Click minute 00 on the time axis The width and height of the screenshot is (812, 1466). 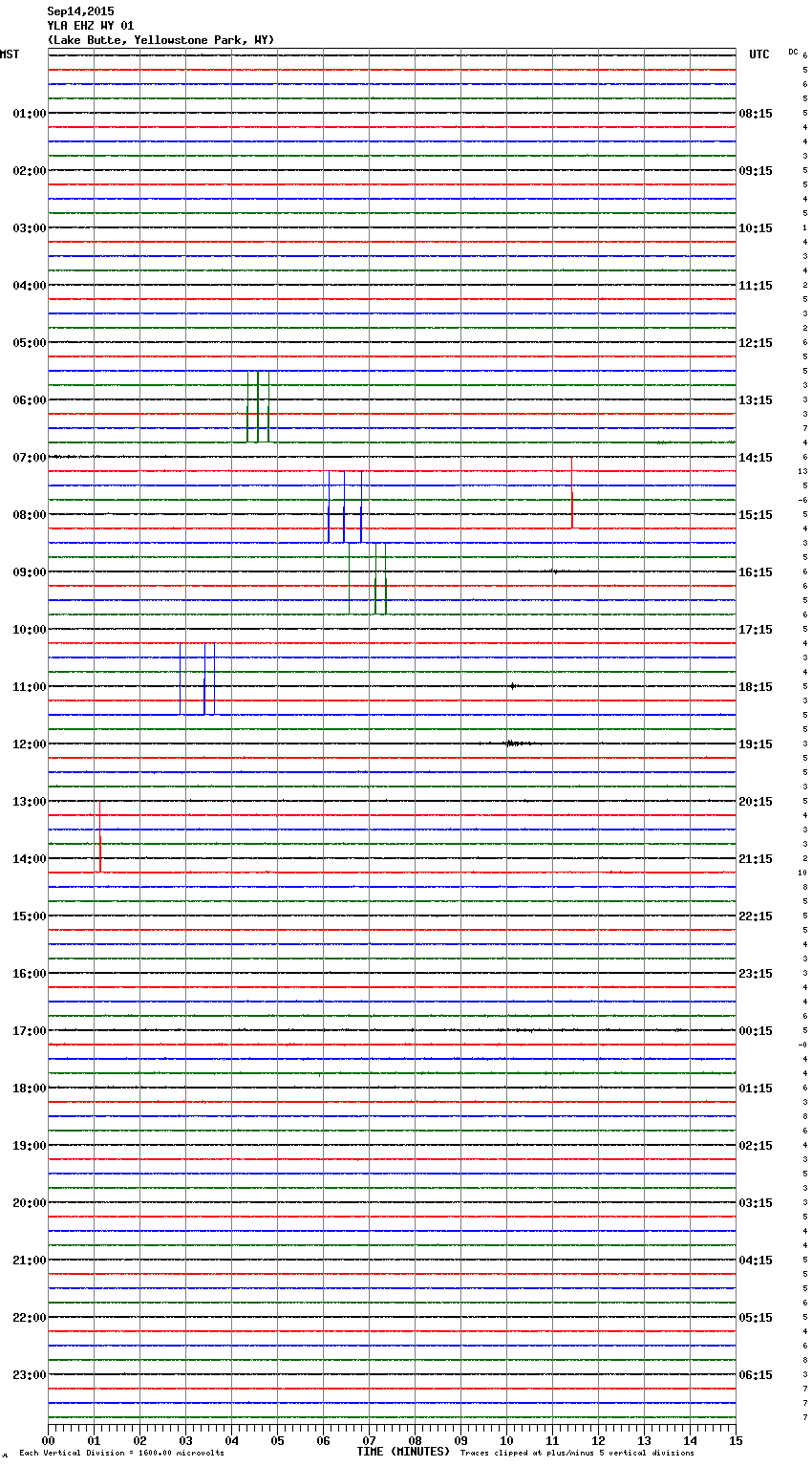point(48,1440)
